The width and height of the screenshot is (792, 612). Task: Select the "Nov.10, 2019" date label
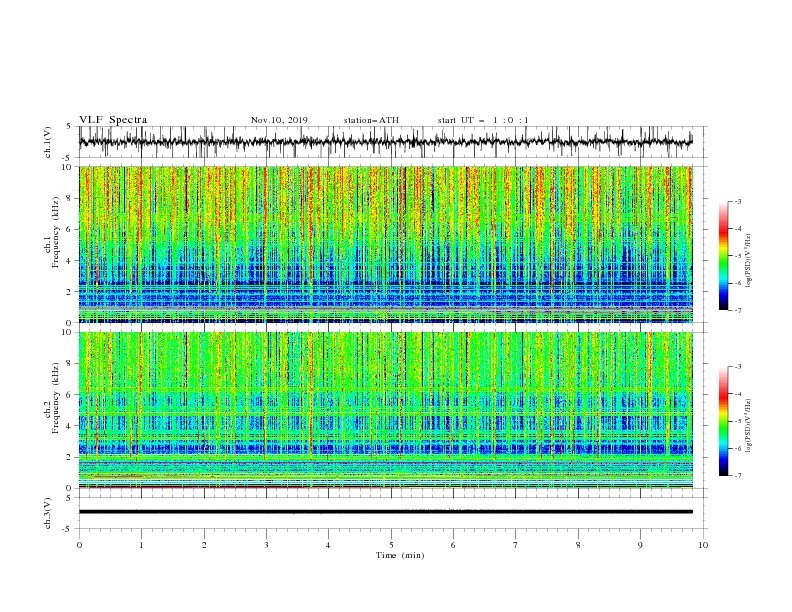click(x=279, y=120)
